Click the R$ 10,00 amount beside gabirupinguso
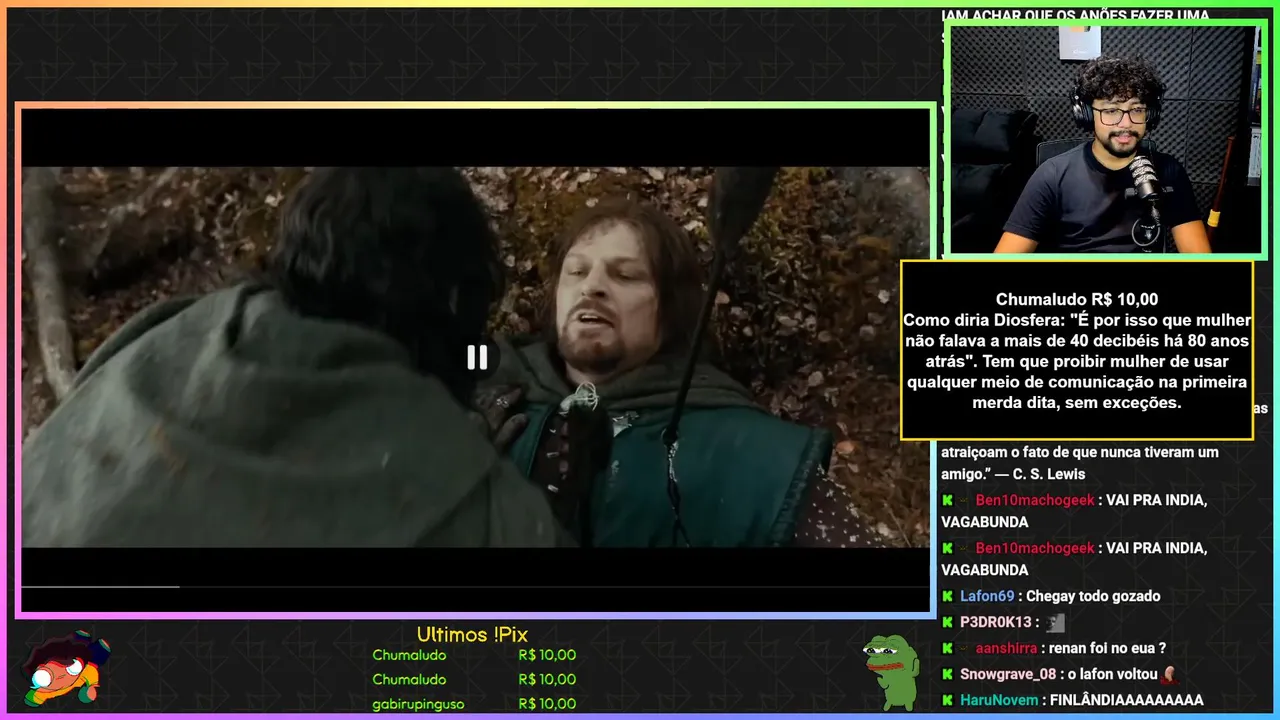 click(547, 704)
